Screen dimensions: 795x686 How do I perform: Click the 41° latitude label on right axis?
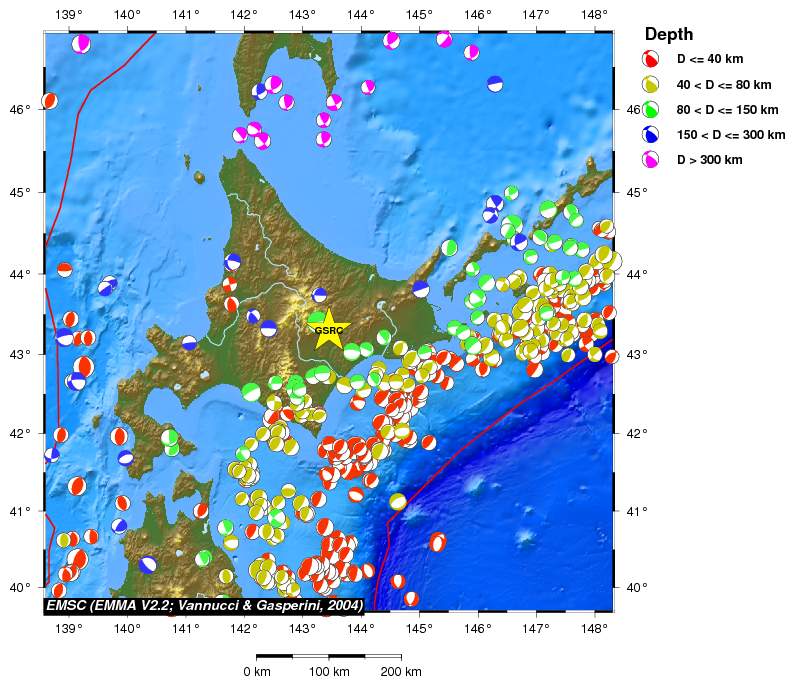637,511
